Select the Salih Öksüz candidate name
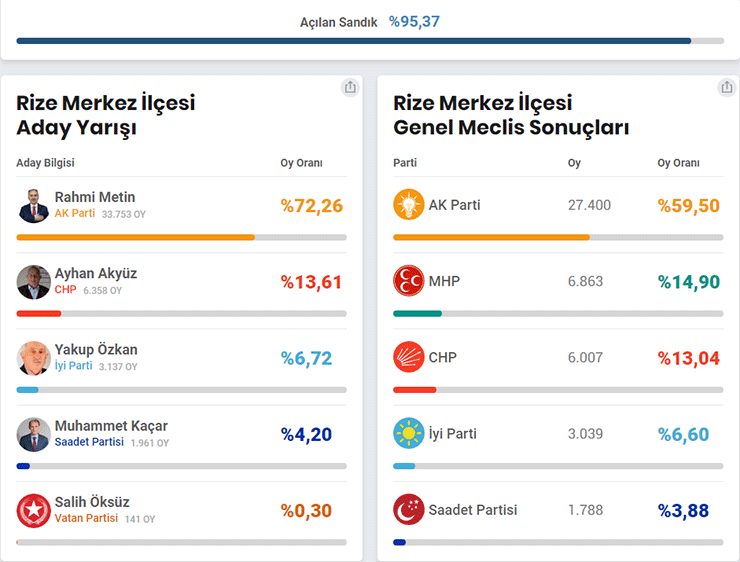 pyautogui.click(x=92, y=502)
